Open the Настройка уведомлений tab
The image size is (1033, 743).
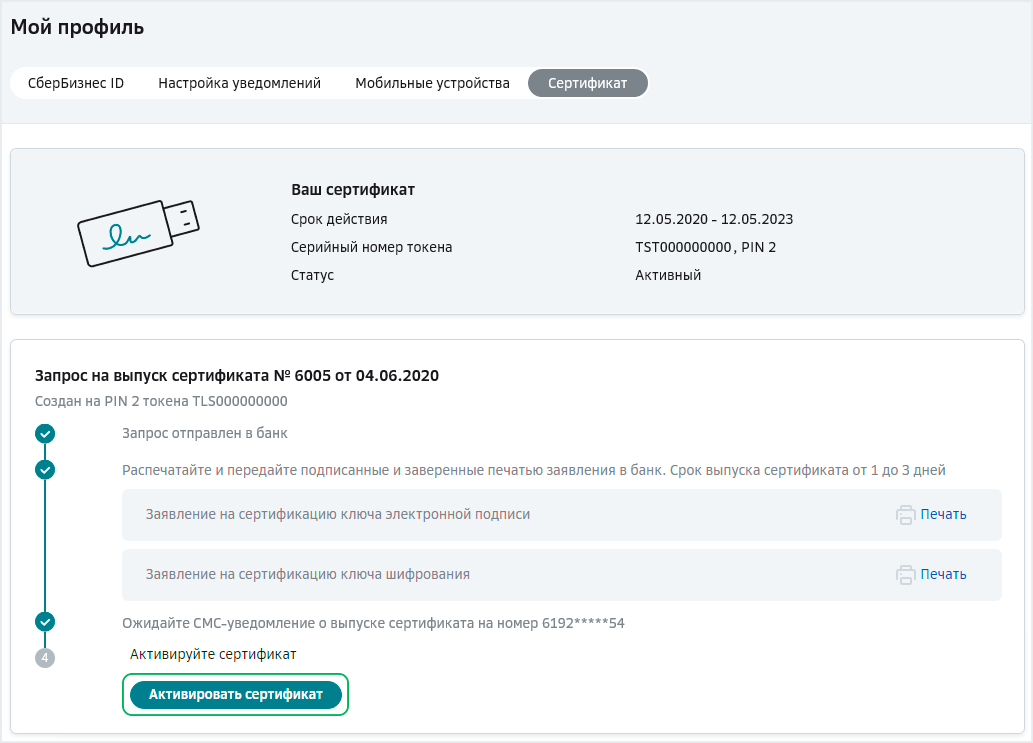(239, 83)
